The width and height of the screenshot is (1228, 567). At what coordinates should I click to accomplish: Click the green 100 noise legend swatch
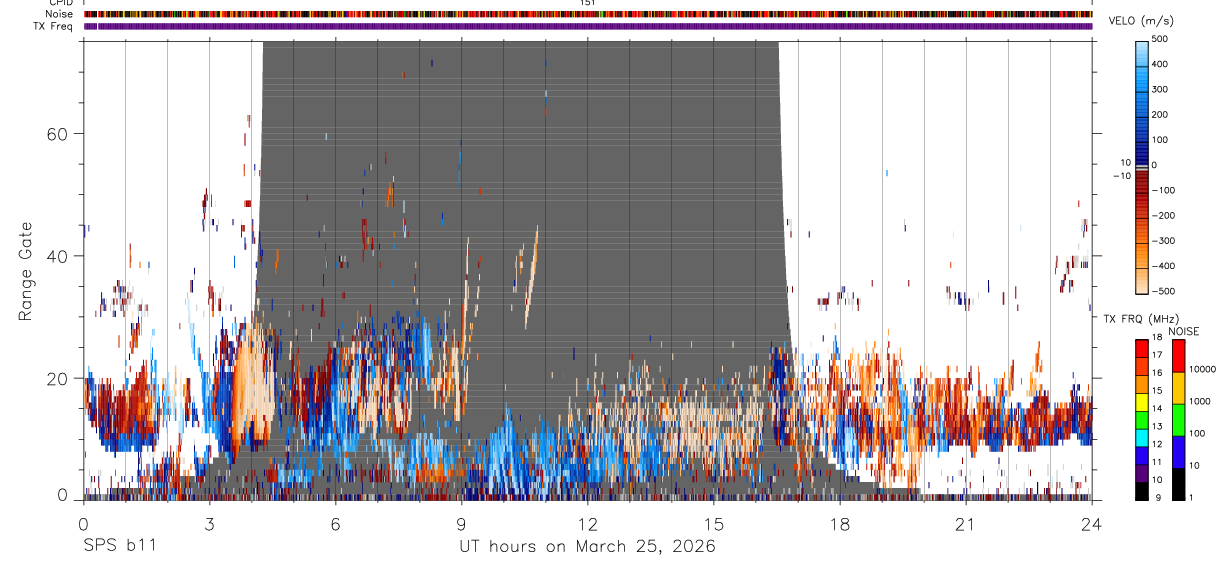point(1179,420)
